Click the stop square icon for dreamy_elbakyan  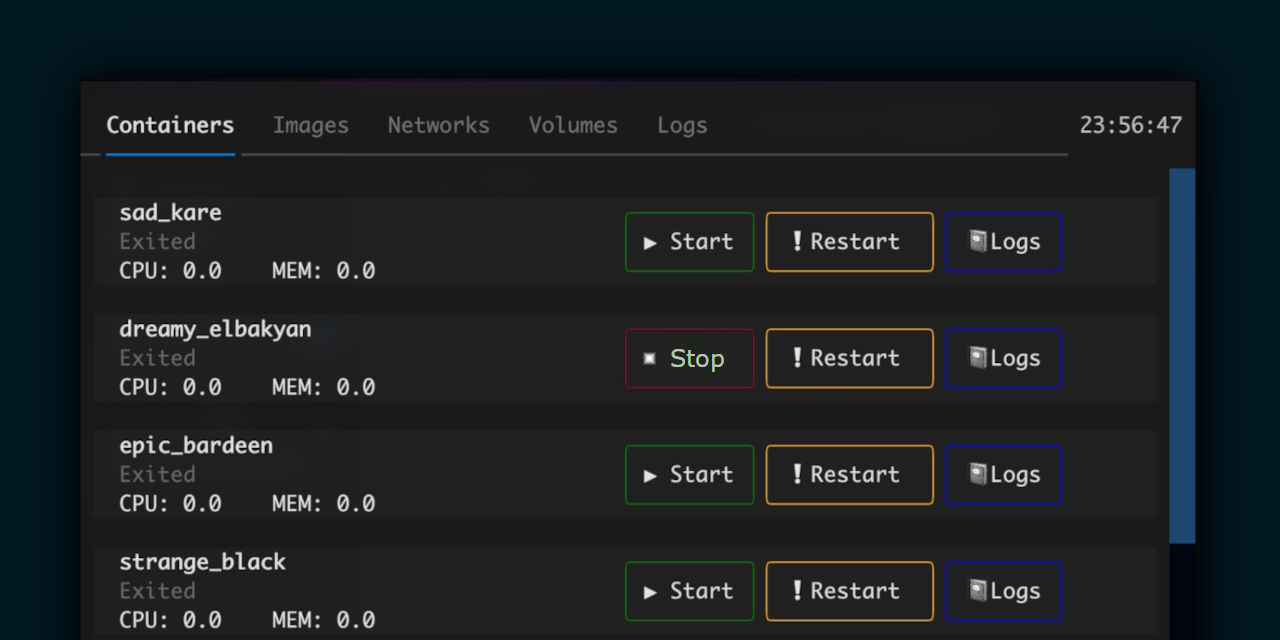(650, 359)
